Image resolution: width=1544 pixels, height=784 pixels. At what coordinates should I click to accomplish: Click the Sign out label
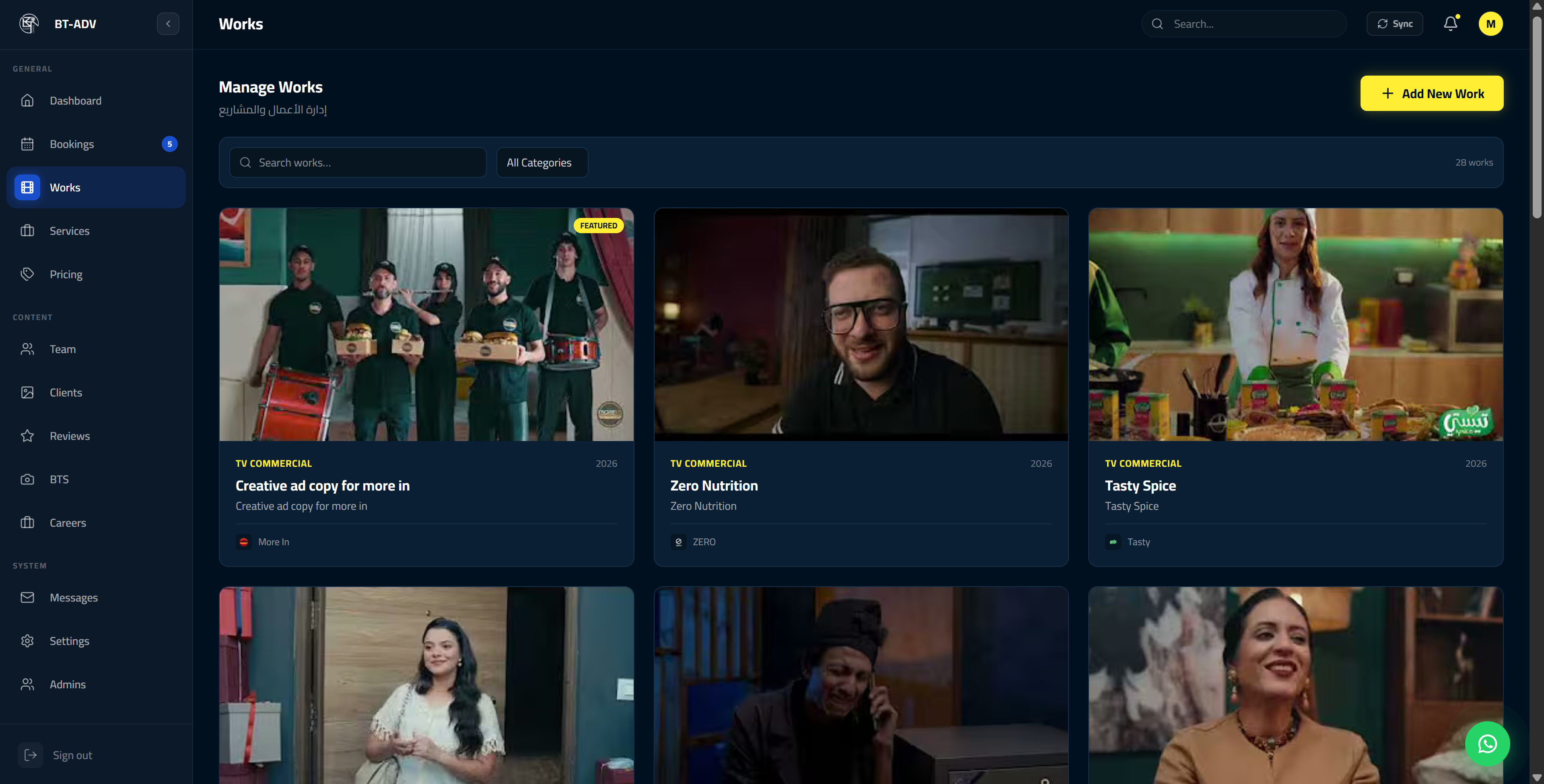click(x=72, y=755)
